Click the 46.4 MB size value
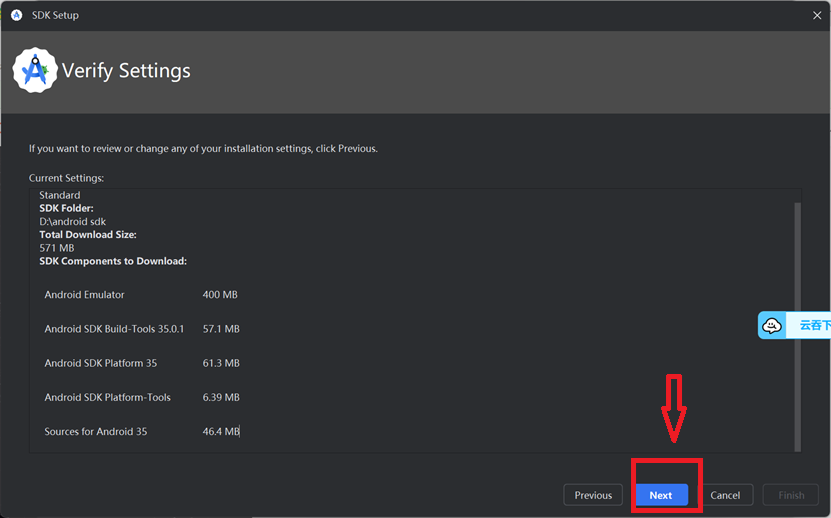831x518 pixels. point(221,432)
